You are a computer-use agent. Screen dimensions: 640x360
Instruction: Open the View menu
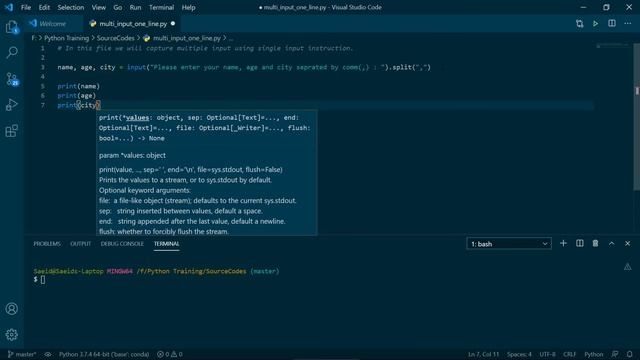pos(98,7)
